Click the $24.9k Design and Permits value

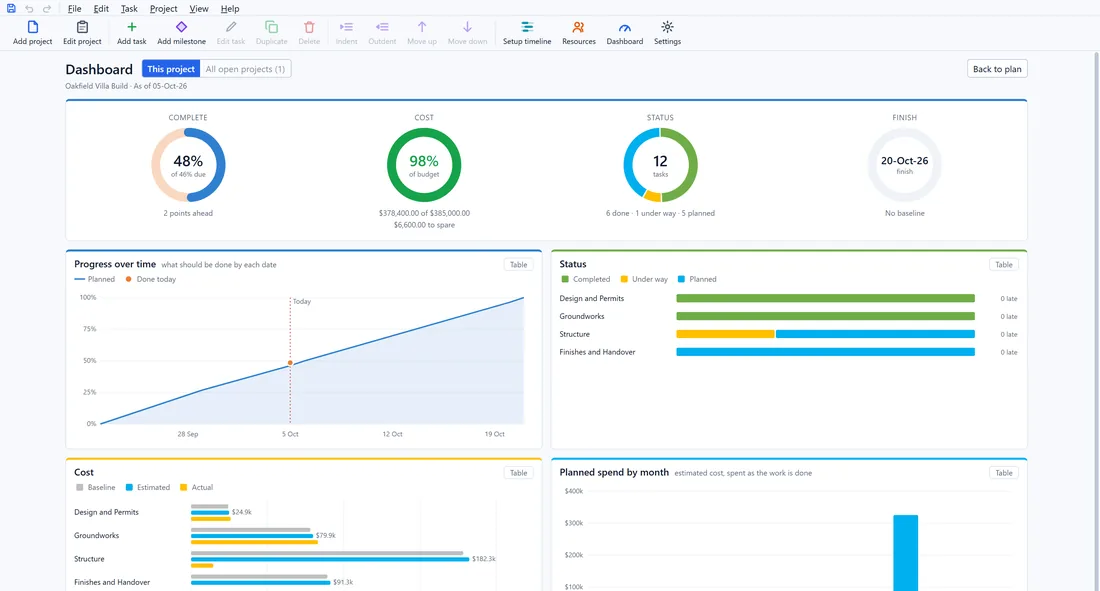pos(242,512)
